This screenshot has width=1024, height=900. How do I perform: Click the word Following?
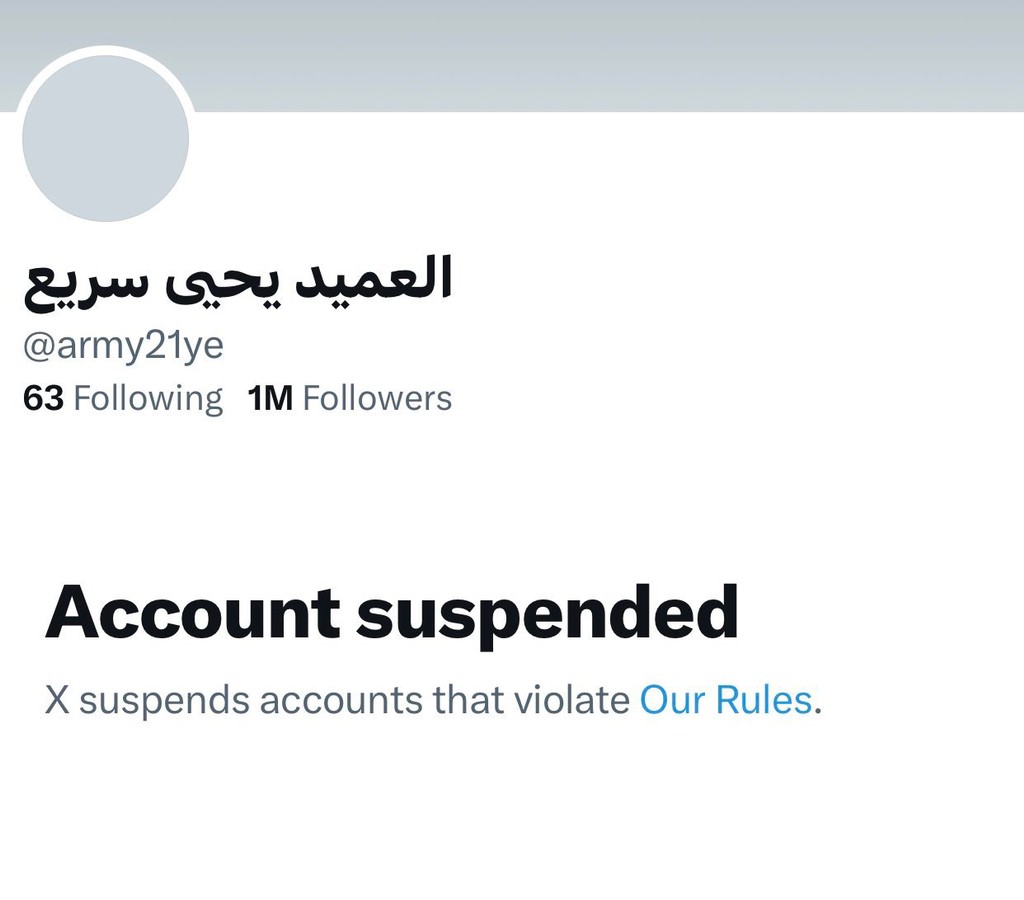pos(148,399)
